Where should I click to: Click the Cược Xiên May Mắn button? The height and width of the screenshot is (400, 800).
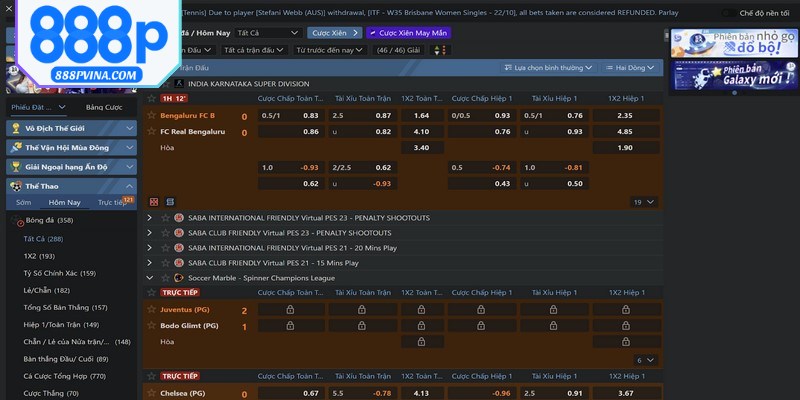click(x=408, y=32)
